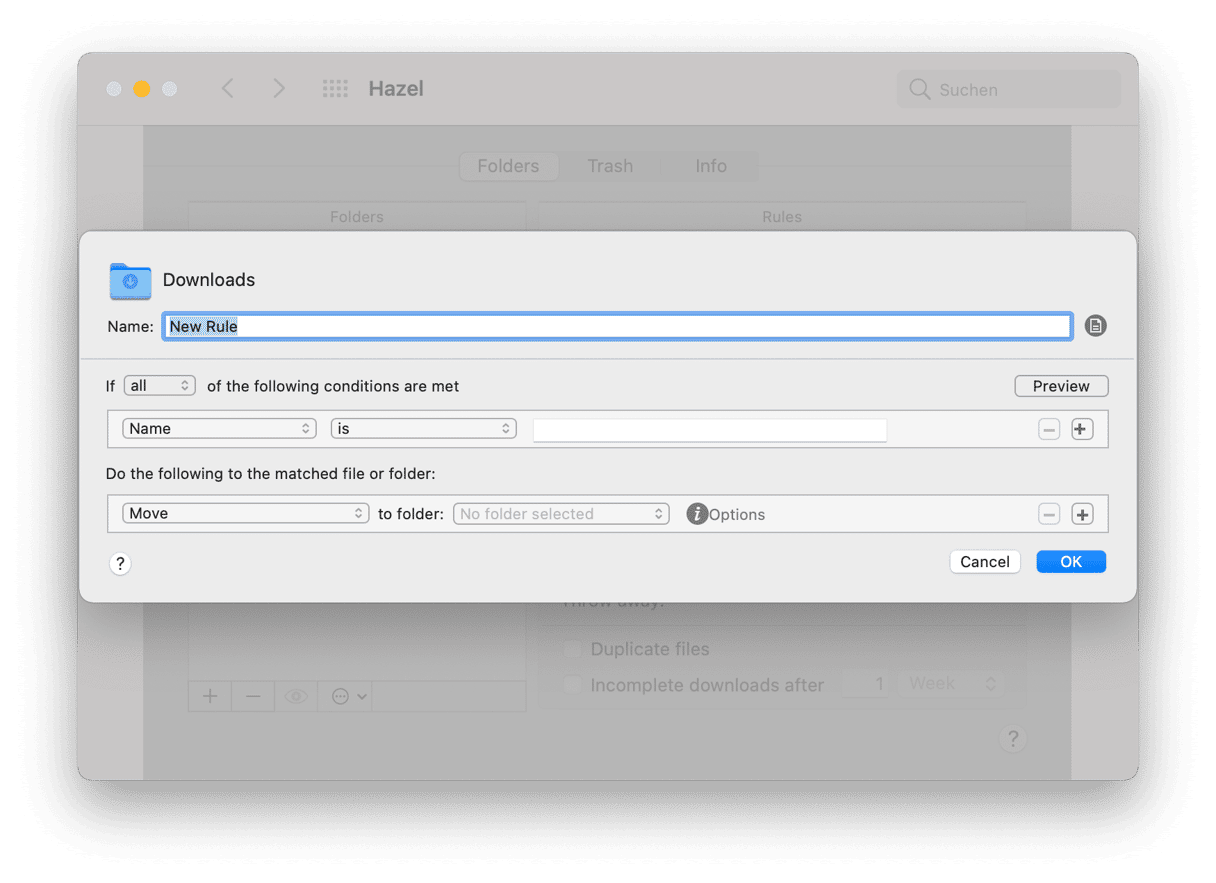Click the condition value text field
Screen dimensions: 1216x883
(x=710, y=430)
